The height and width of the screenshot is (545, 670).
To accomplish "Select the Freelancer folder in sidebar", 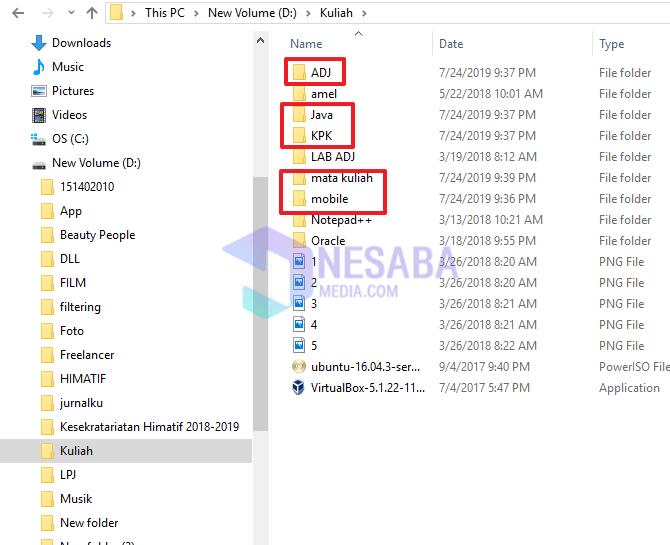I will click(x=77, y=354).
